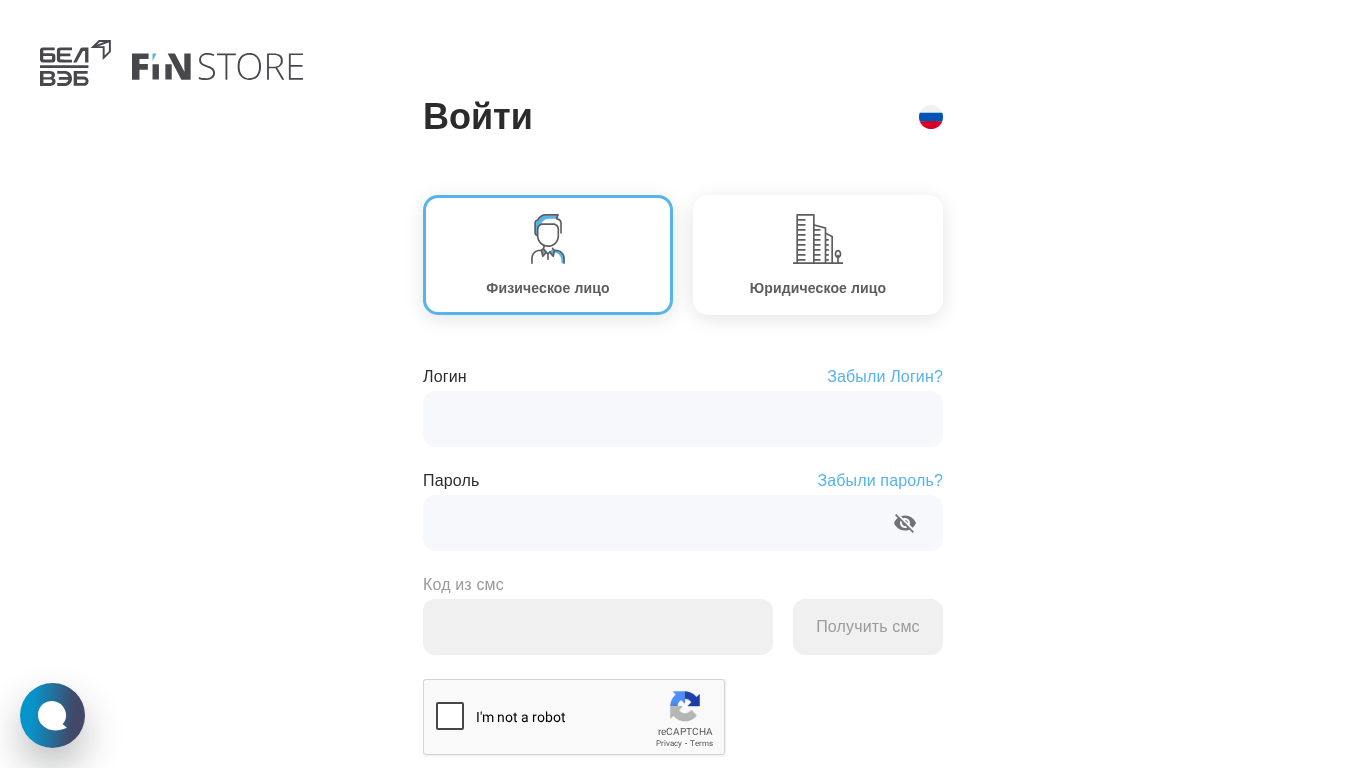Open the reCAPTCHA Terms link
1366x768 pixels.
[x=702, y=743]
